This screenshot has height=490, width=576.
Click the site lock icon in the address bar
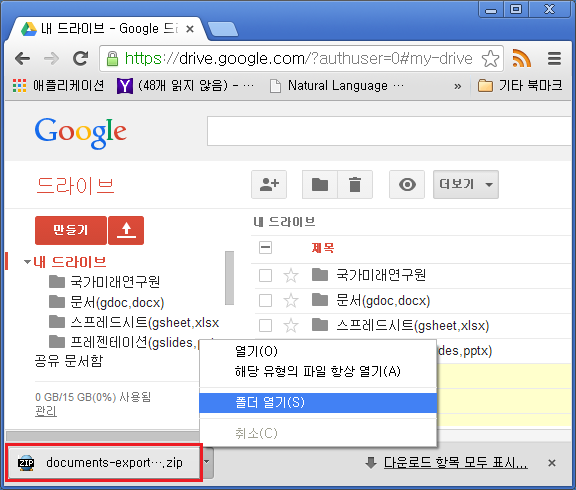pos(112,58)
